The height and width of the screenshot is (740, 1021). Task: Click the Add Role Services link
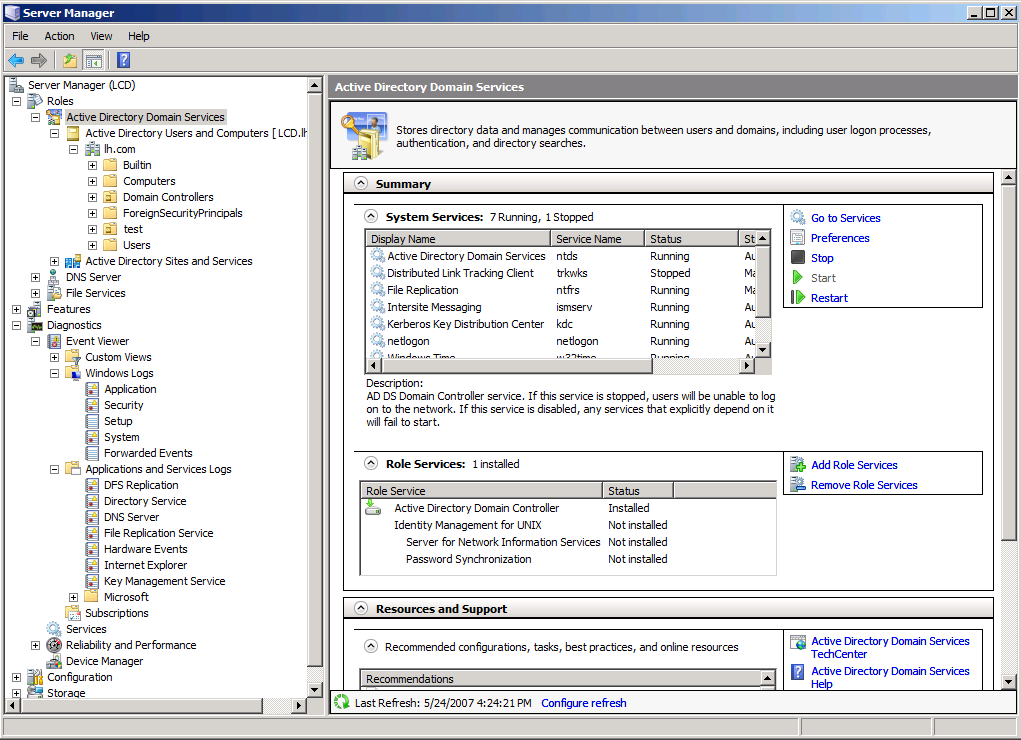click(854, 465)
